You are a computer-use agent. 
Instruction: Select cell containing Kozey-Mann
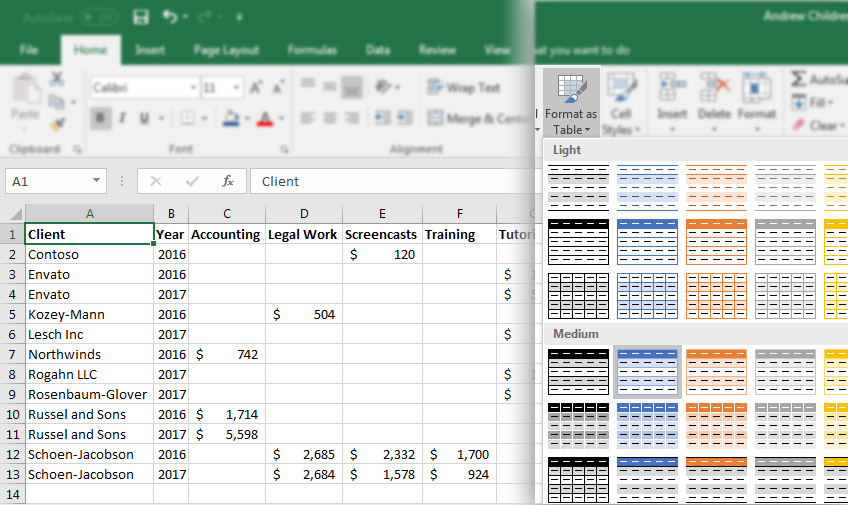[89, 314]
